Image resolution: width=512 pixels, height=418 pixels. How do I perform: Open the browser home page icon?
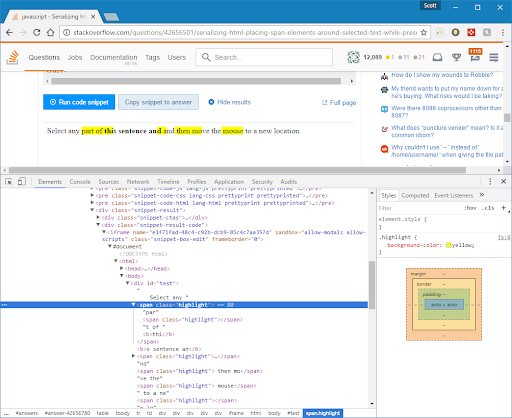[50, 32]
